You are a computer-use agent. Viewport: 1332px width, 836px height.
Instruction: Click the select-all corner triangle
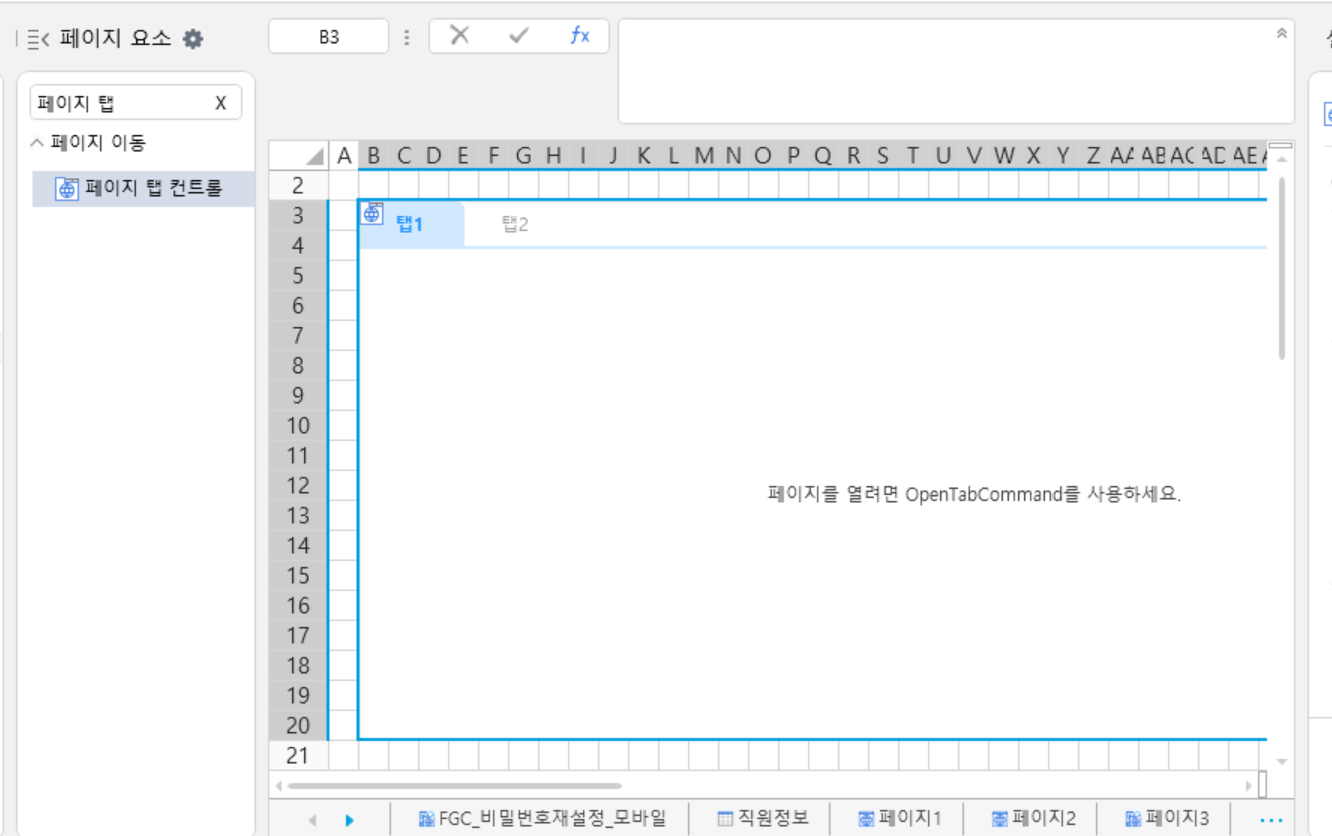tap(314, 156)
